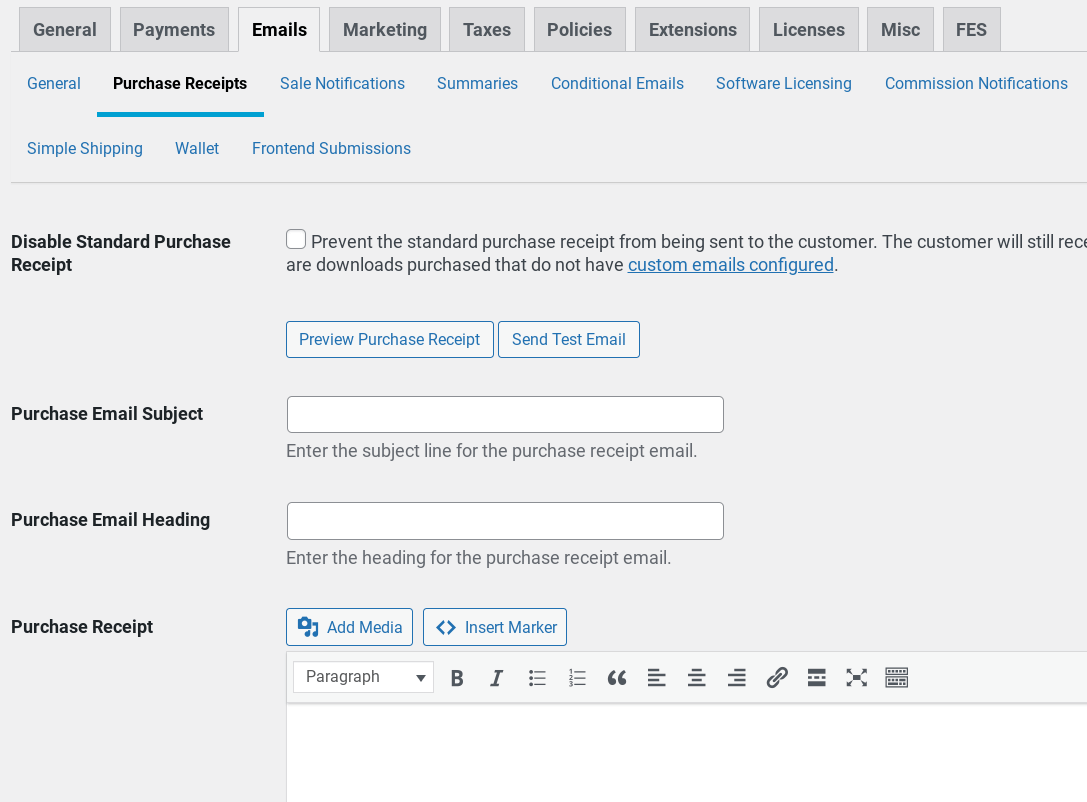
Task: Center align the text
Action: [696, 678]
